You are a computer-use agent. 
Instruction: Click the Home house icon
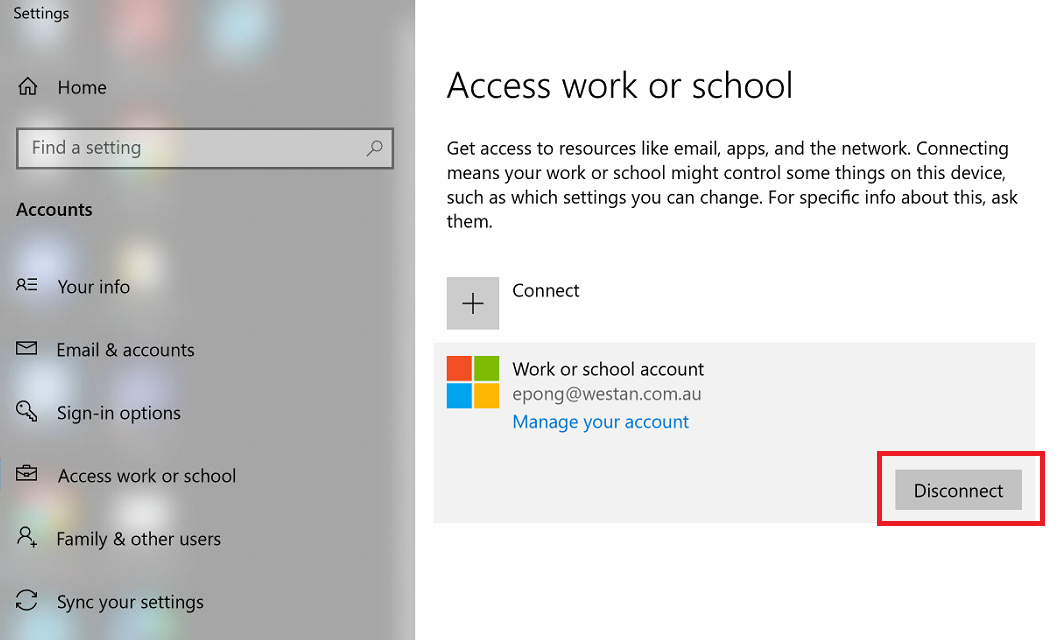[x=27, y=87]
